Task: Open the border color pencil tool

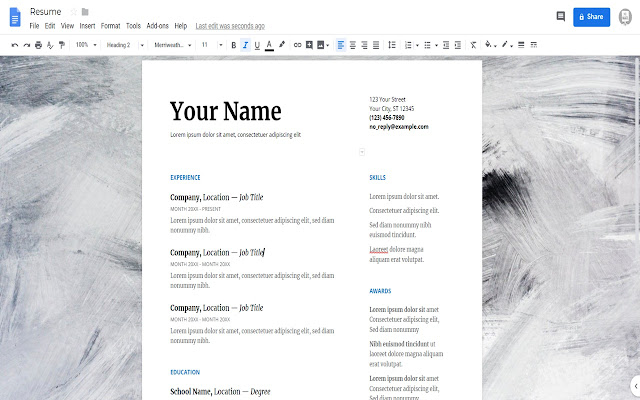Action: tap(507, 45)
